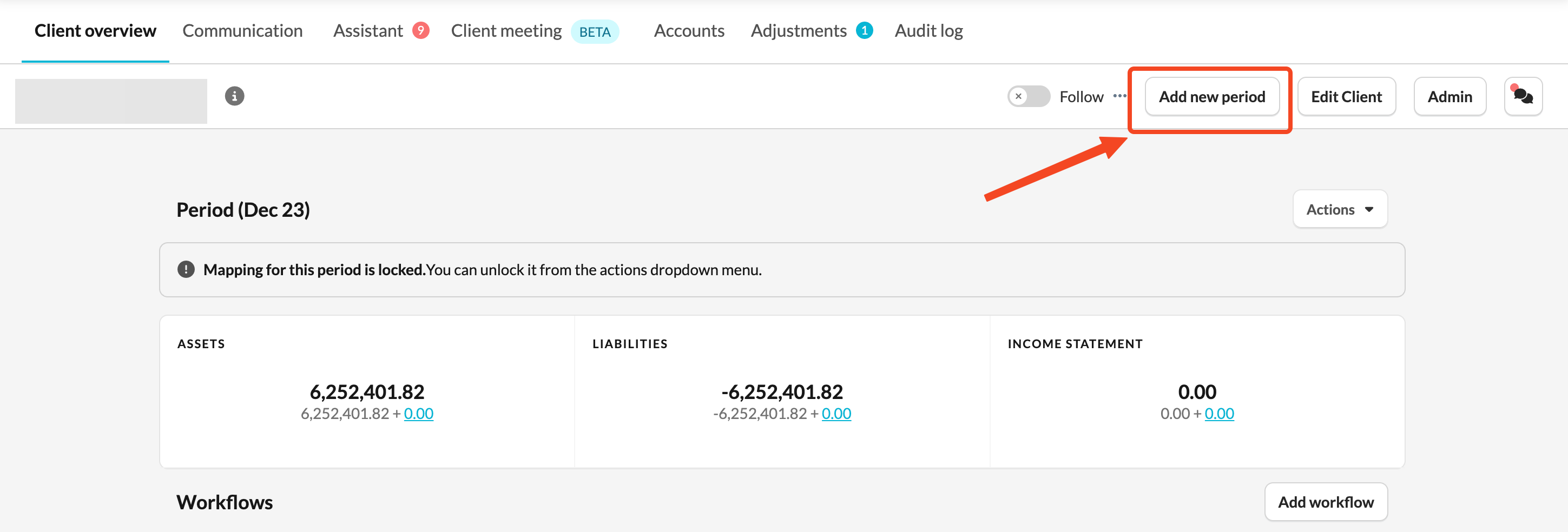Open the chat messages icon
Viewport: 1568px width, 532px height.
tap(1523, 96)
